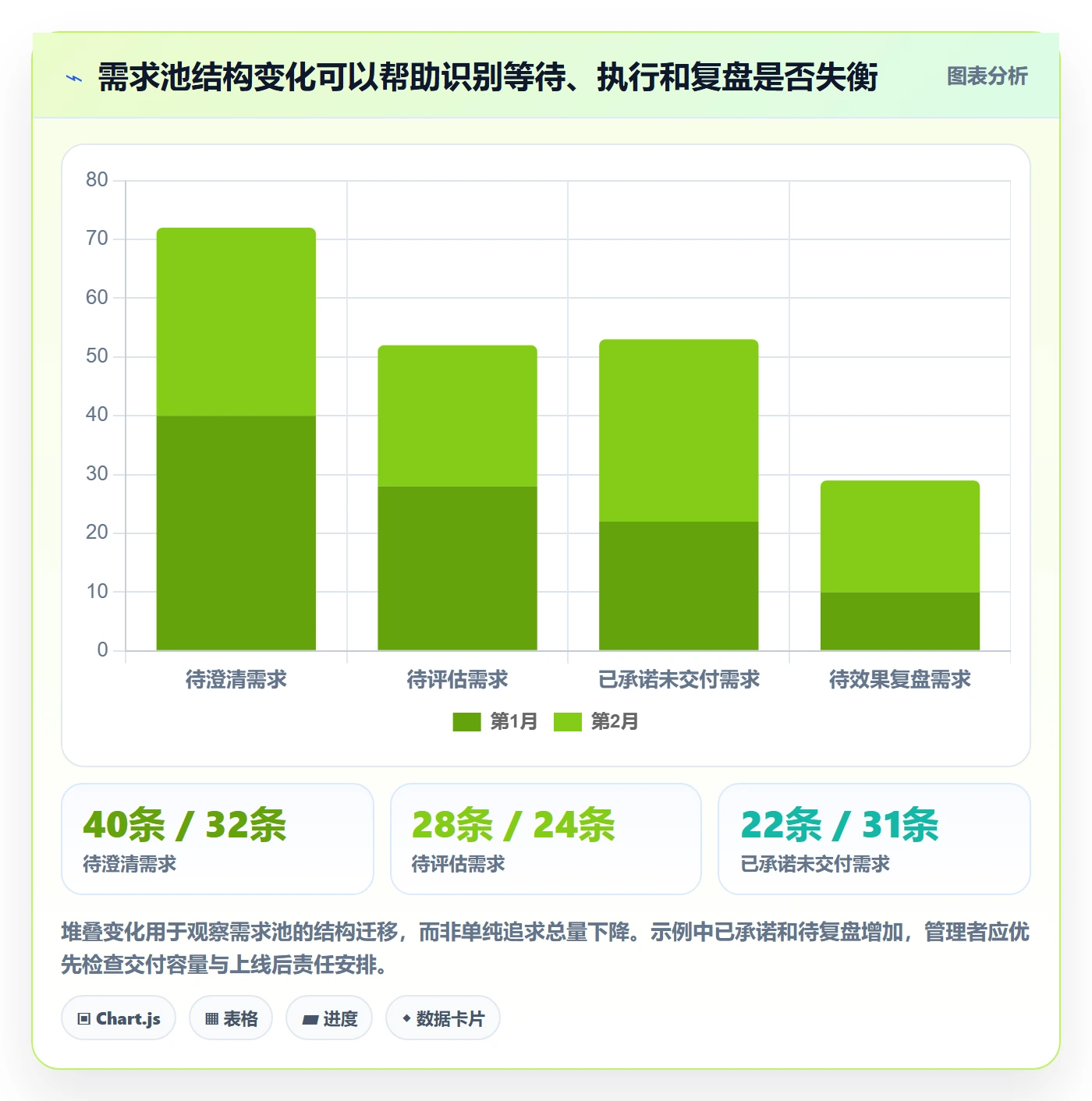Click the 待评估需求 x-axis label
The image size is (1092, 1101).
point(458,679)
